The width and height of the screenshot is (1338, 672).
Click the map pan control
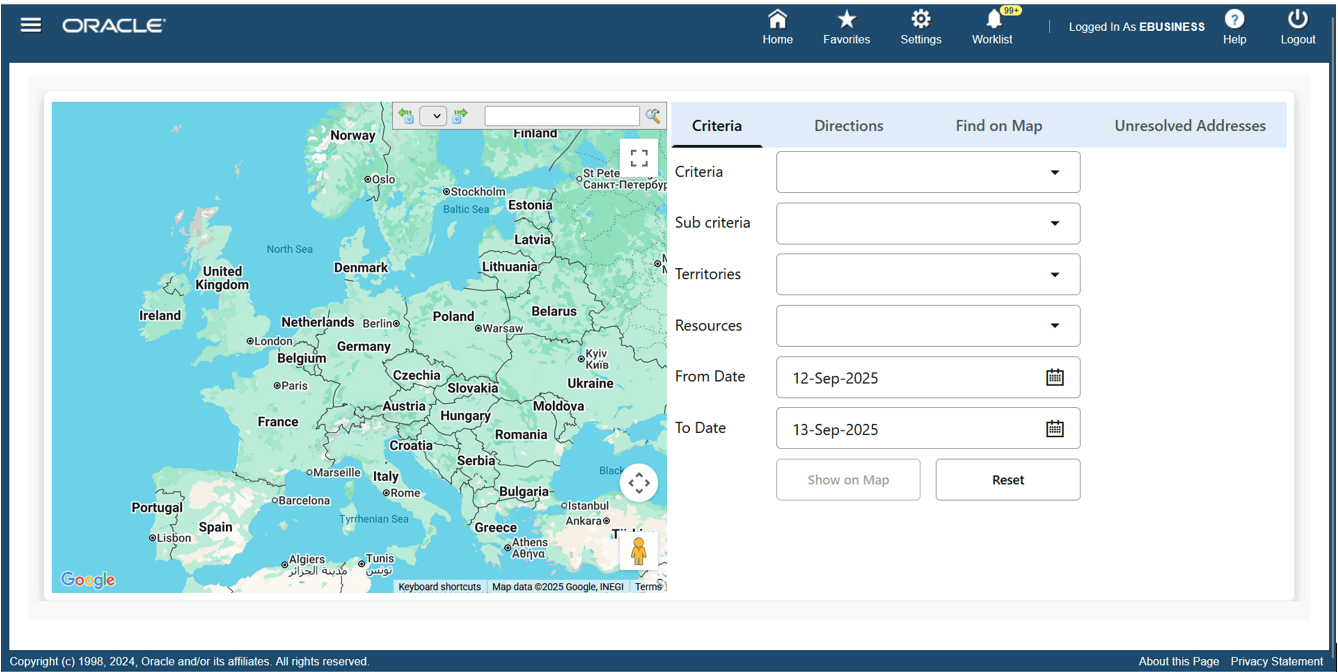pos(639,482)
